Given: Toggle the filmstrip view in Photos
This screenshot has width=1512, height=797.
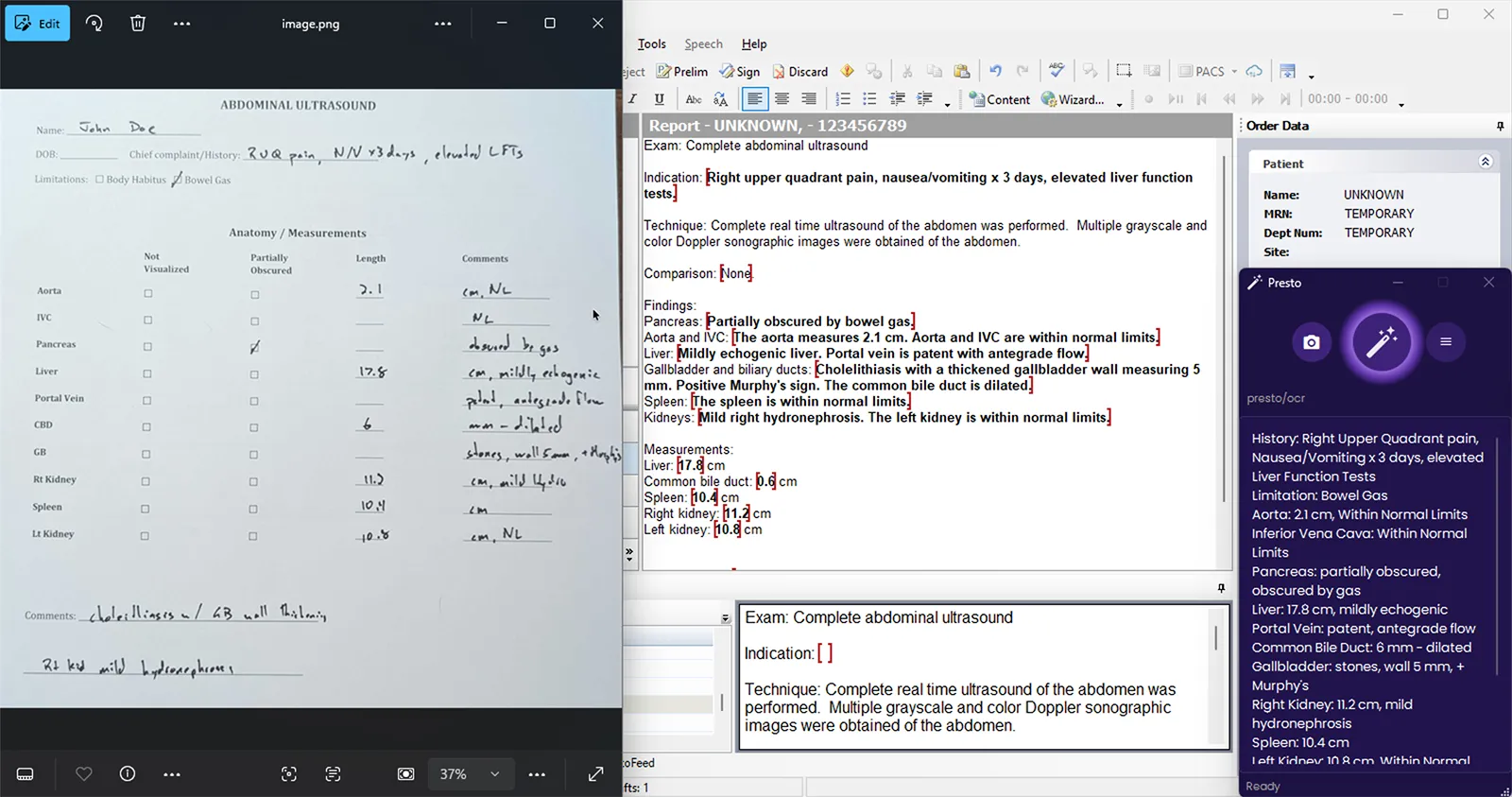Looking at the screenshot, I should click(26, 774).
